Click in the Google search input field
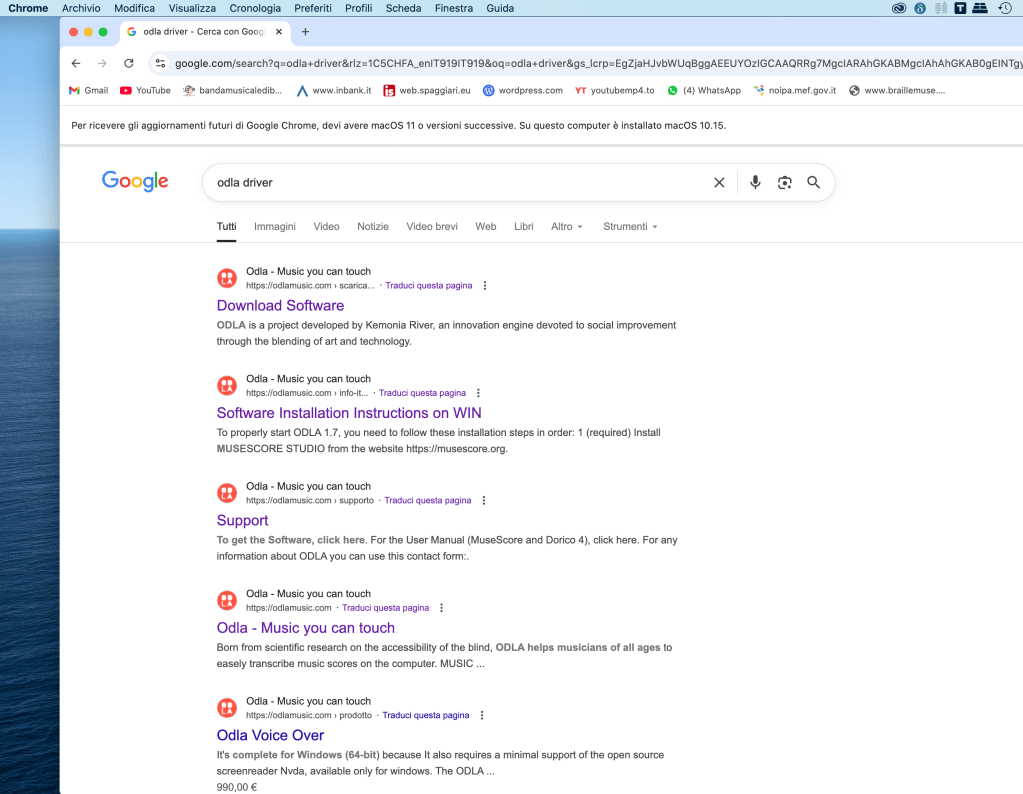 [450, 182]
